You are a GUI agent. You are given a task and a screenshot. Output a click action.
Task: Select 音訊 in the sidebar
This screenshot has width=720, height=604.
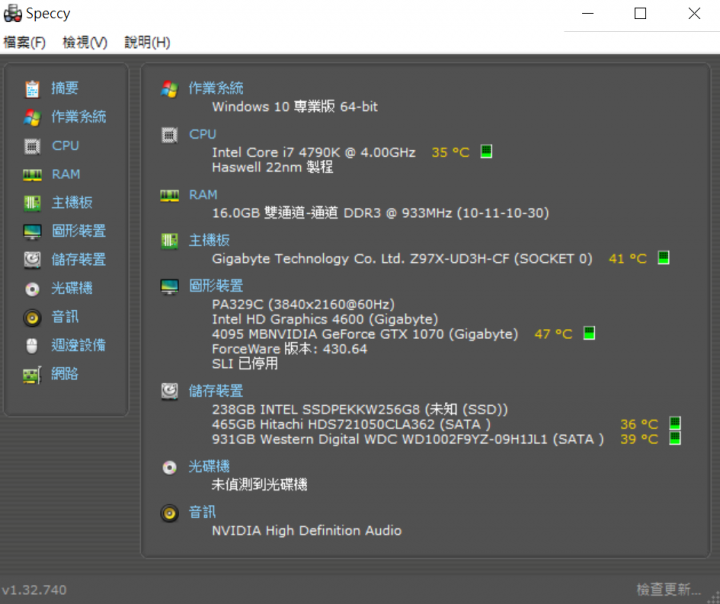pos(65,317)
